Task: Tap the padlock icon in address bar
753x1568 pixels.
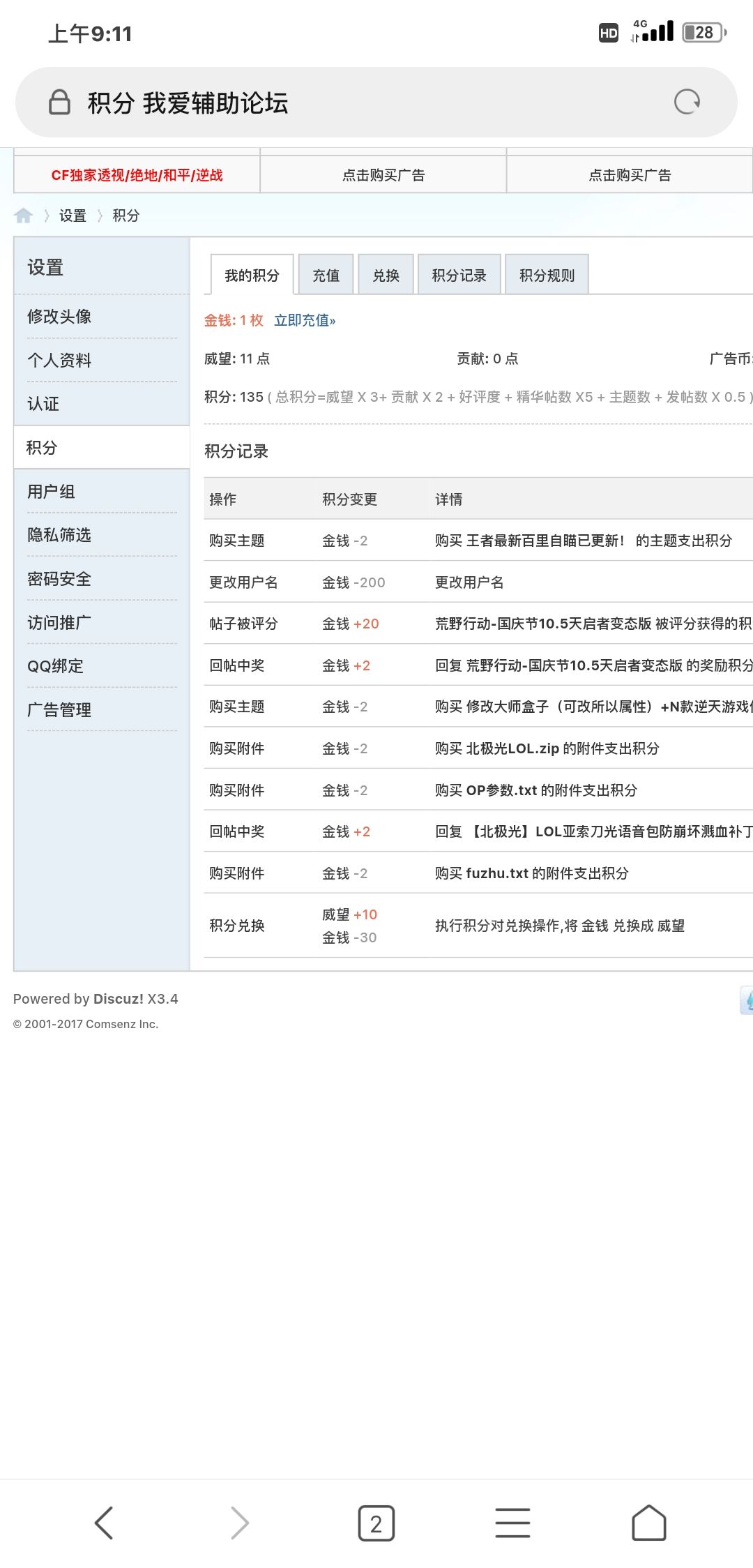Action: [x=59, y=102]
